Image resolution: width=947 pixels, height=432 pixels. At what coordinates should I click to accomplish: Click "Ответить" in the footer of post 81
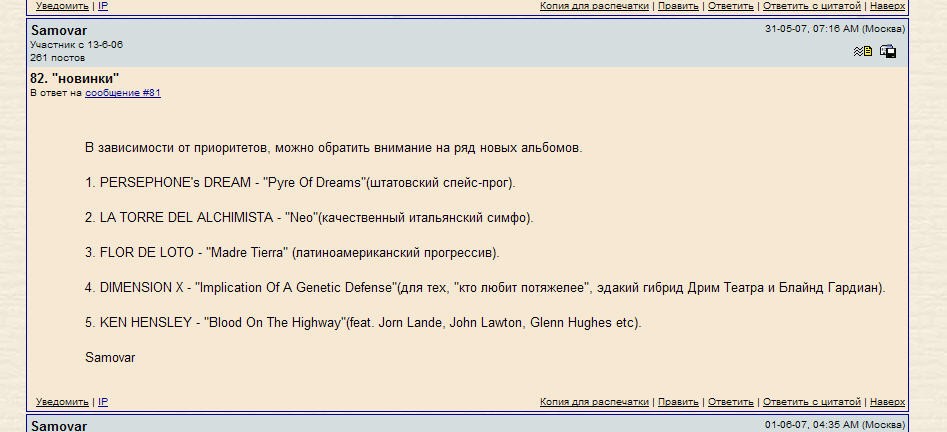[x=731, y=6]
